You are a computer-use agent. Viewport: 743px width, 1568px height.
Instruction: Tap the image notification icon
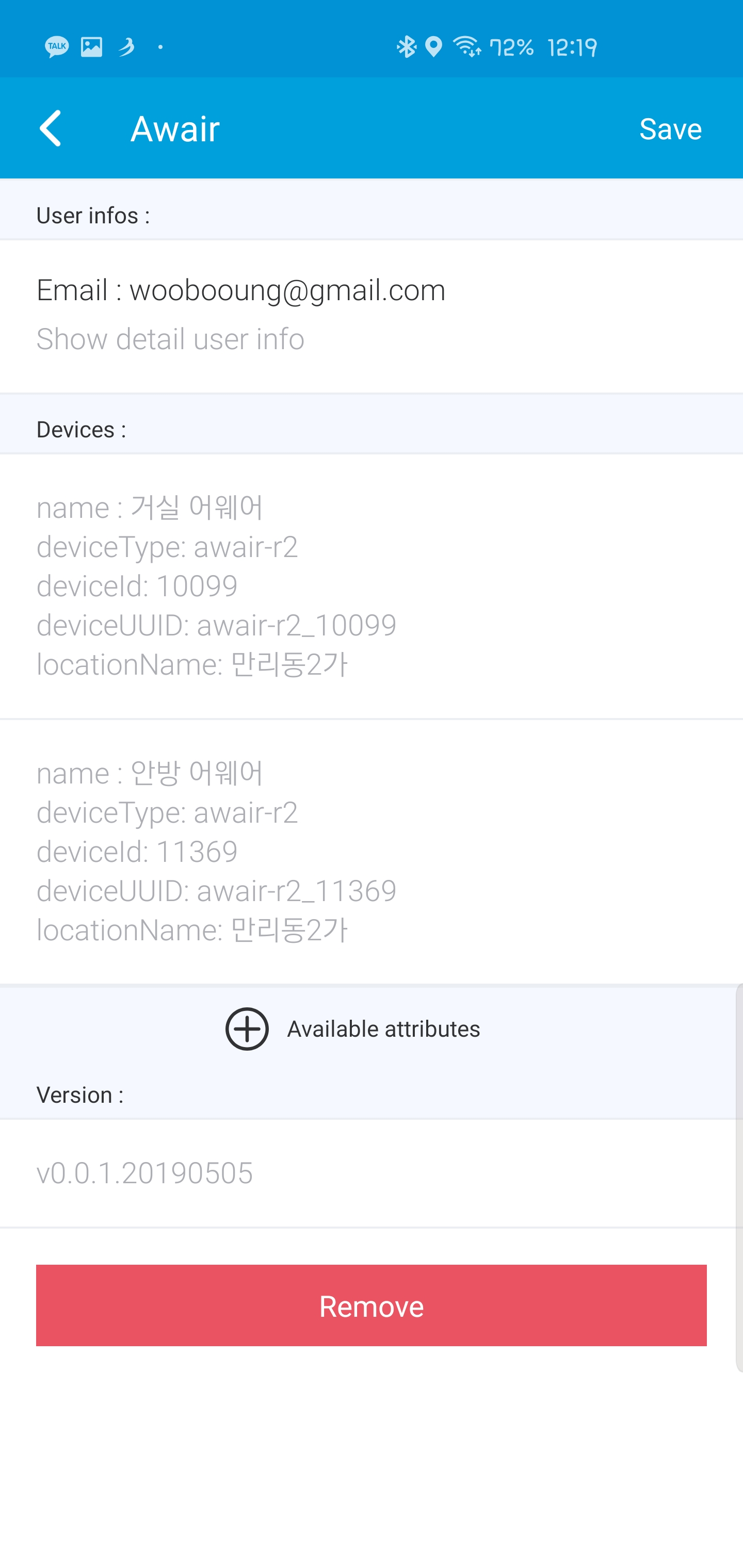pyautogui.click(x=92, y=47)
